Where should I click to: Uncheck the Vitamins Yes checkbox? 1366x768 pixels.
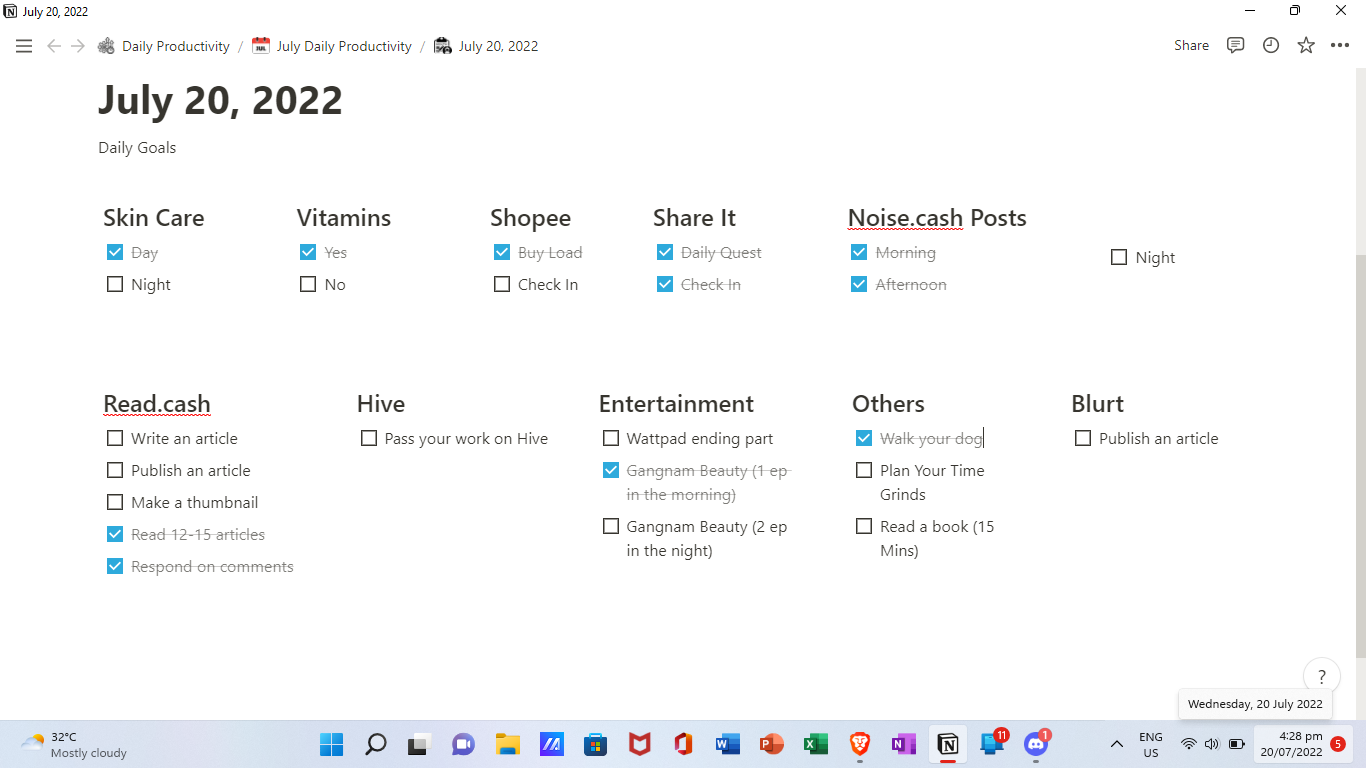click(308, 252)
